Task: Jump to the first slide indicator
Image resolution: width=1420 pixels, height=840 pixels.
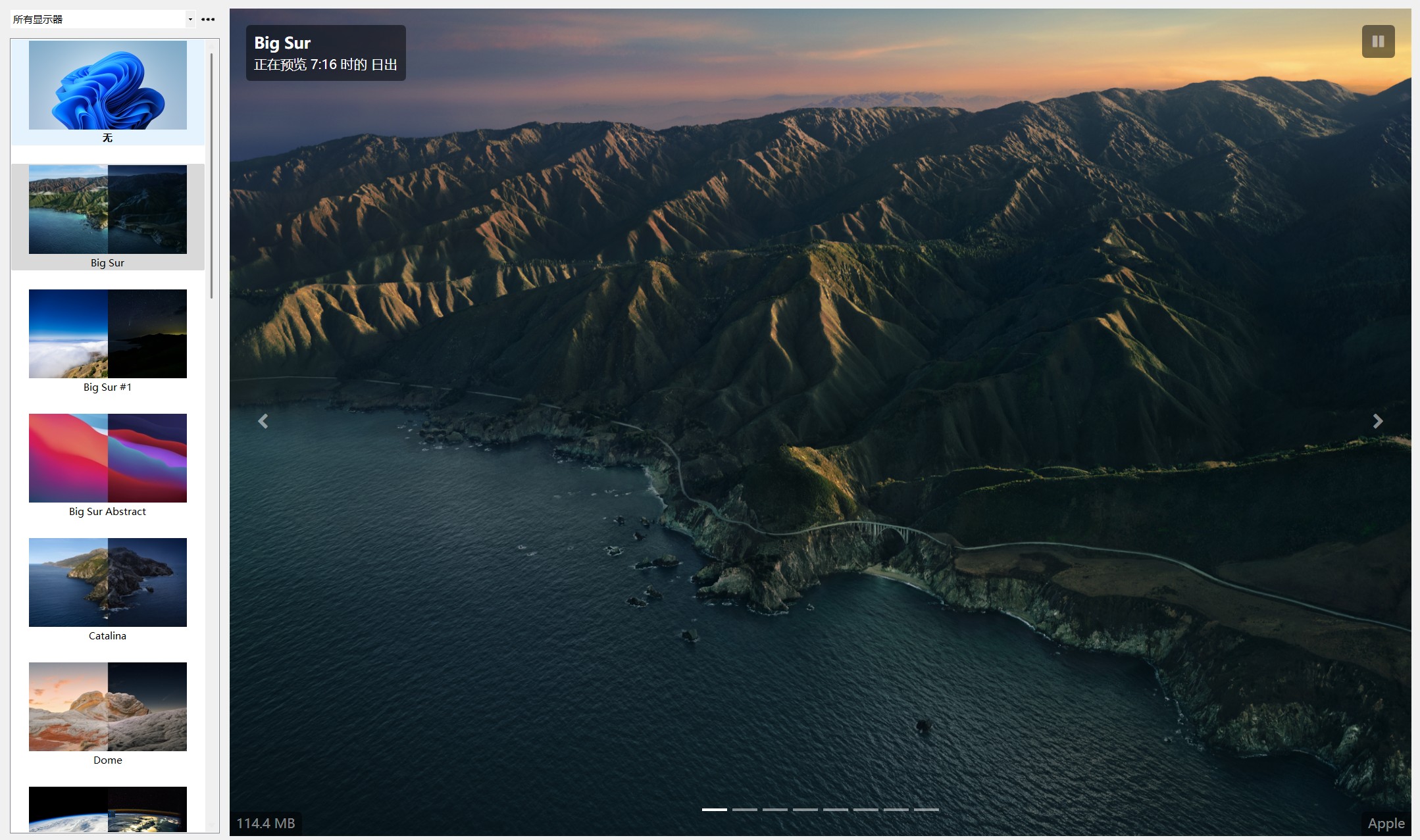Action: [714, 809]
